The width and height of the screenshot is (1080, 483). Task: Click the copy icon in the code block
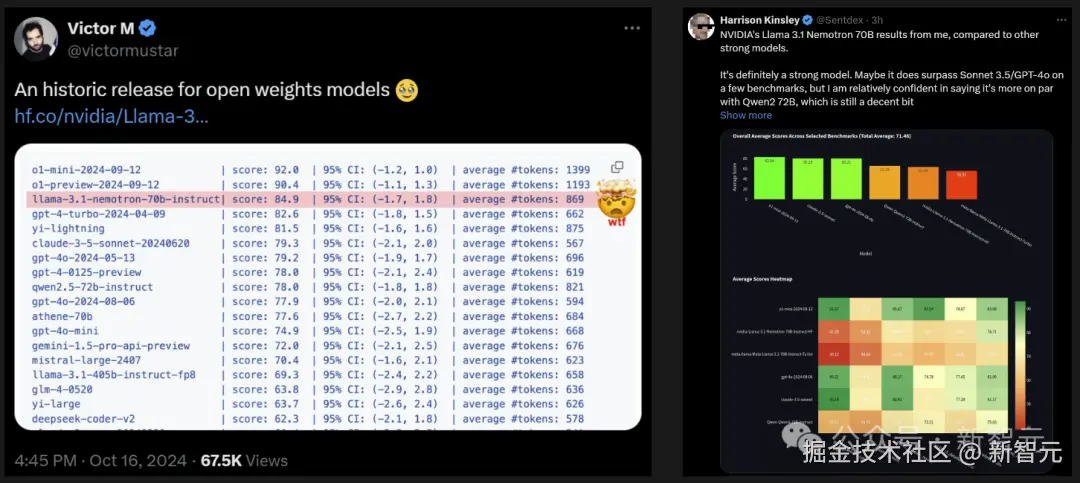pyautogui.click(x=617, y=167)
